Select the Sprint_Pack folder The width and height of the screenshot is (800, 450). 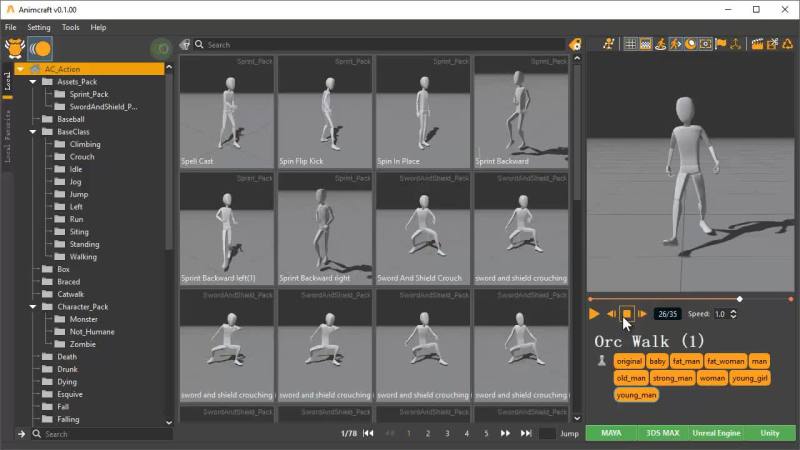[89, 94]
